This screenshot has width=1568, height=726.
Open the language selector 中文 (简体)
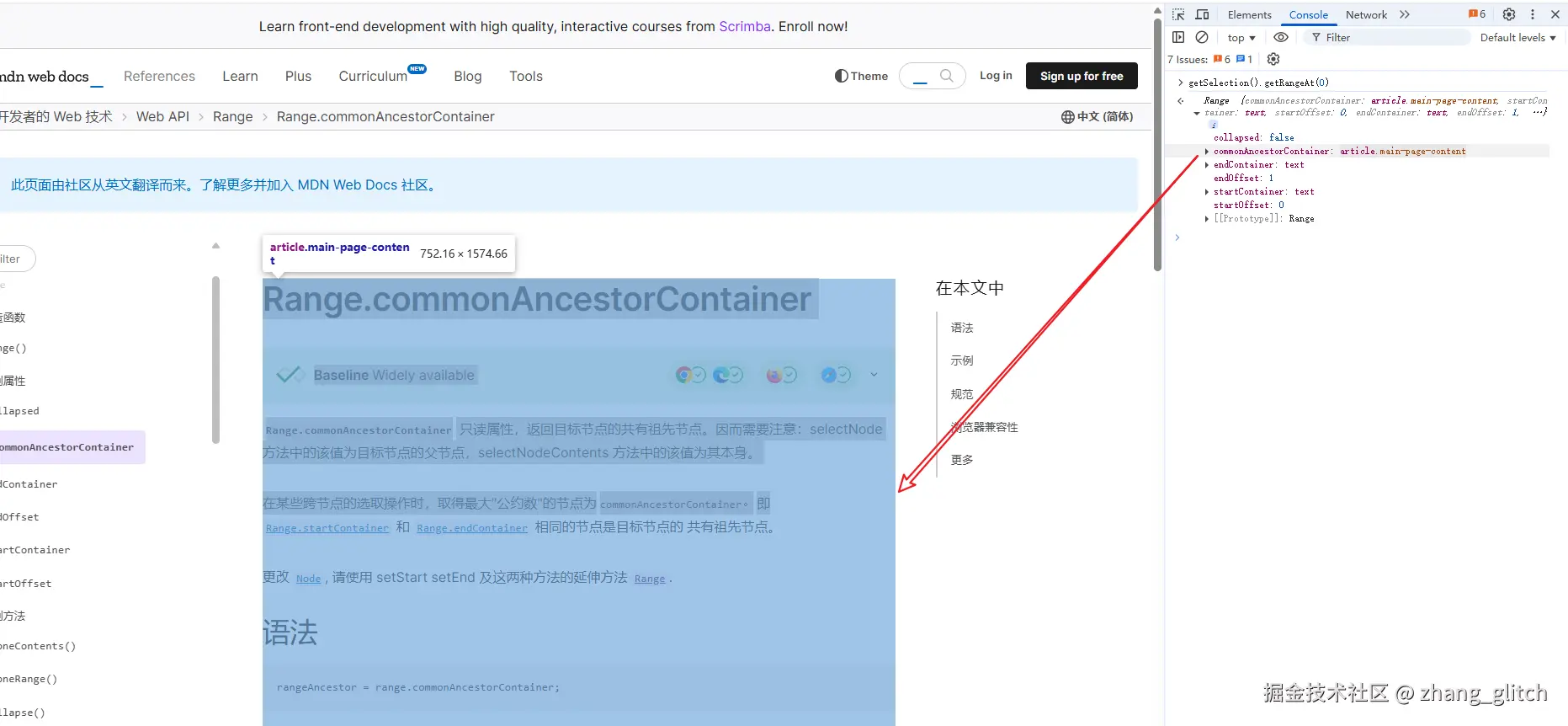pos(1097,116)
